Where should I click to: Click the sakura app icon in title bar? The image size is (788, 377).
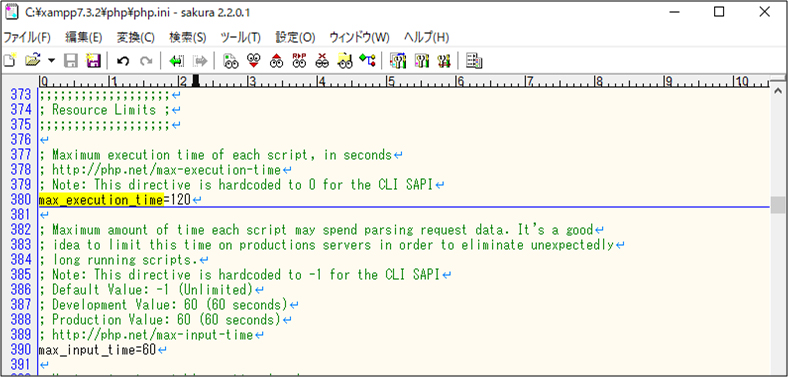(11, 12)
